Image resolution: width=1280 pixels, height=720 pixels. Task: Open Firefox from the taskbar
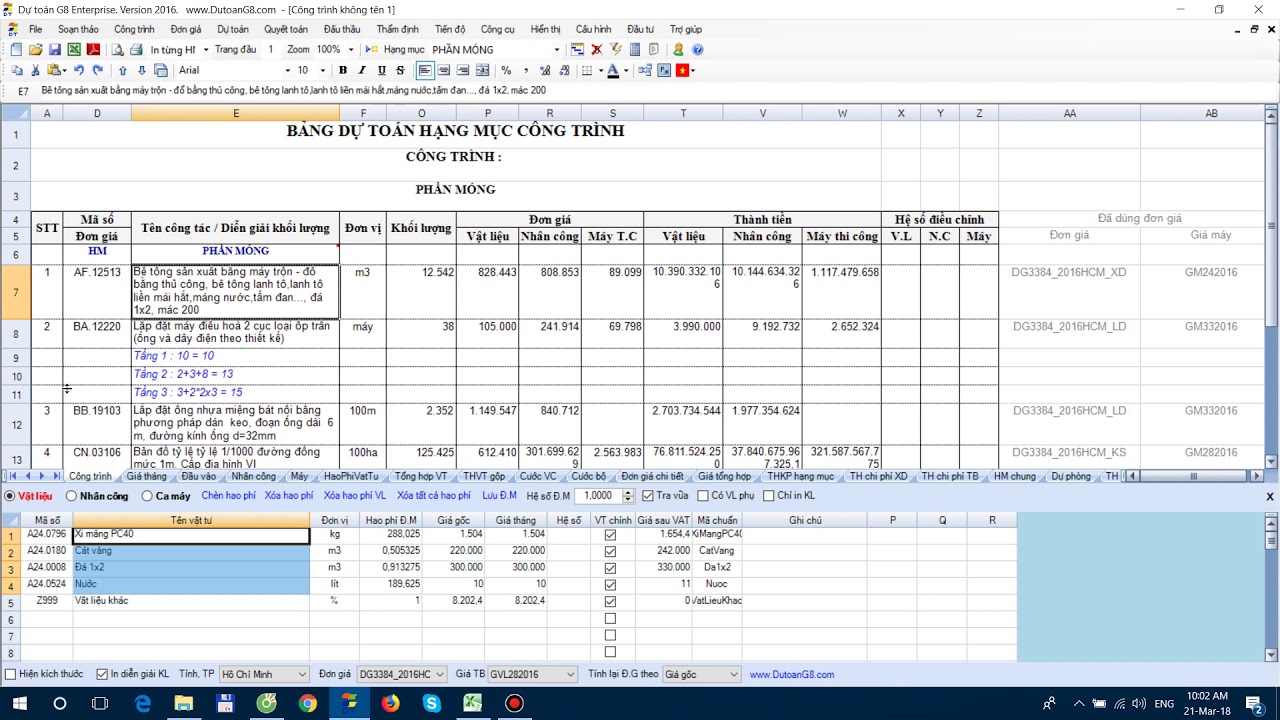pyautogui.click(x=390, y=703)
